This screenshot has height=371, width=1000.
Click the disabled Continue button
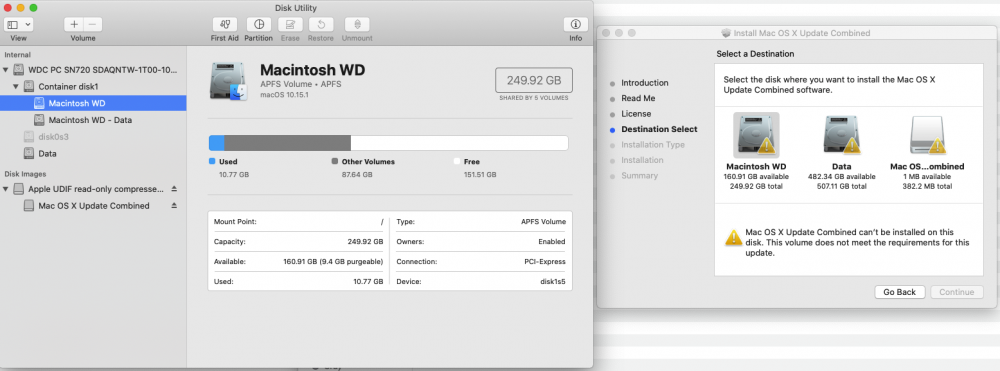pyautogui.click(x=956, y=292)
